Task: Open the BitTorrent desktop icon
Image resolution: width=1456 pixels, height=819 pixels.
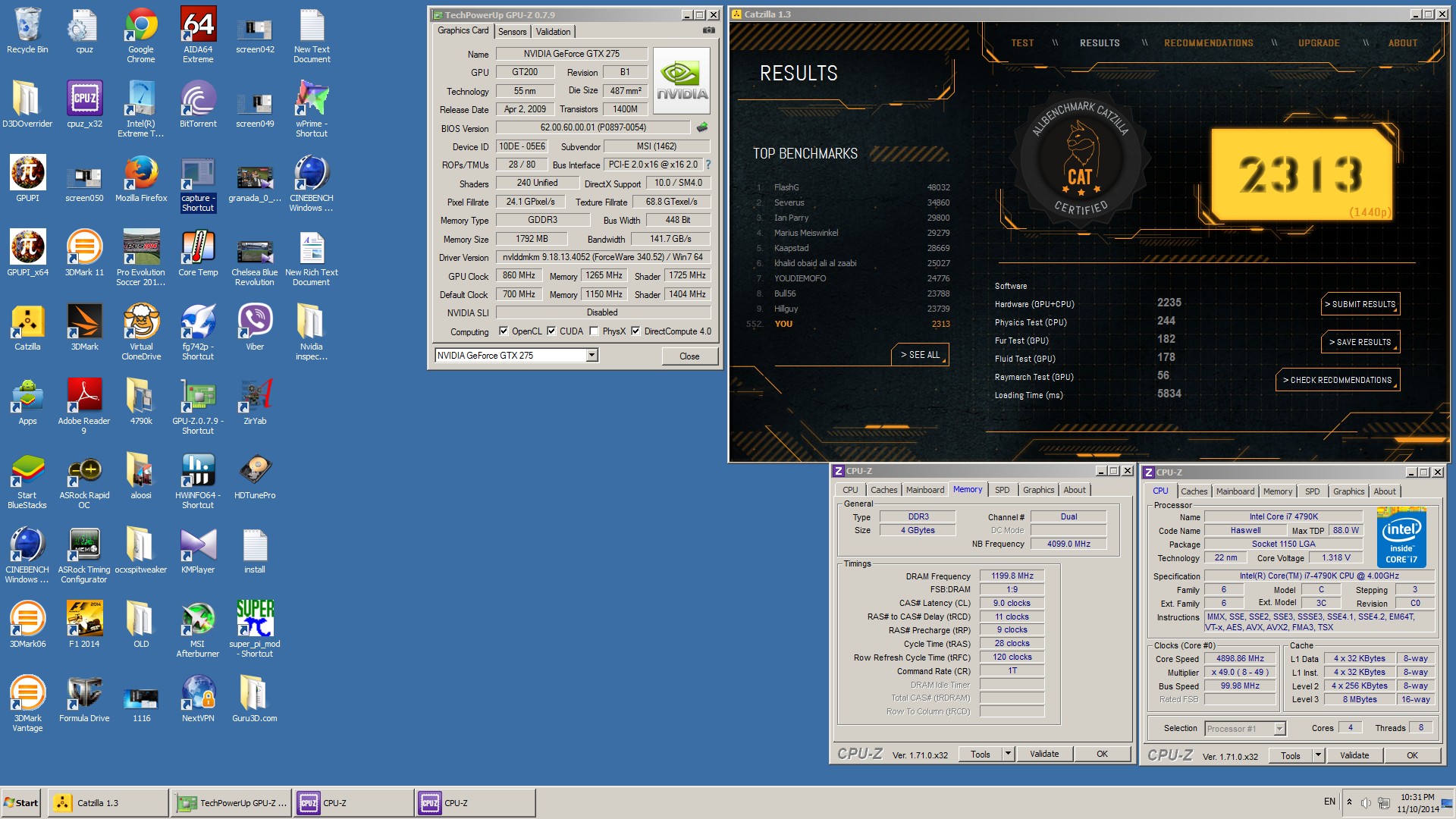Action: click(198, 105)
